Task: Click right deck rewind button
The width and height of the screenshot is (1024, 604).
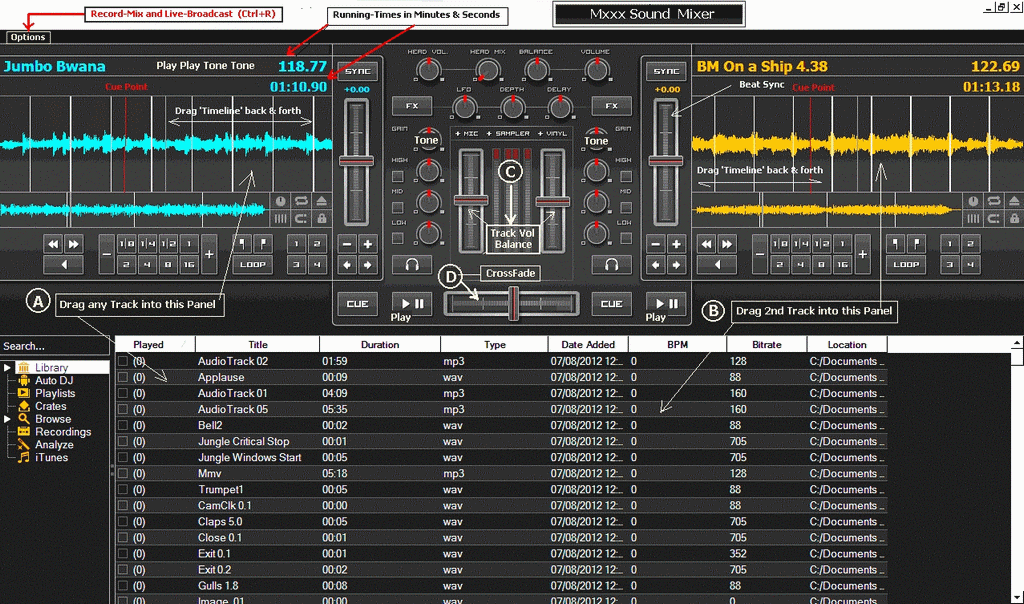Action: (x=707, y=244)
